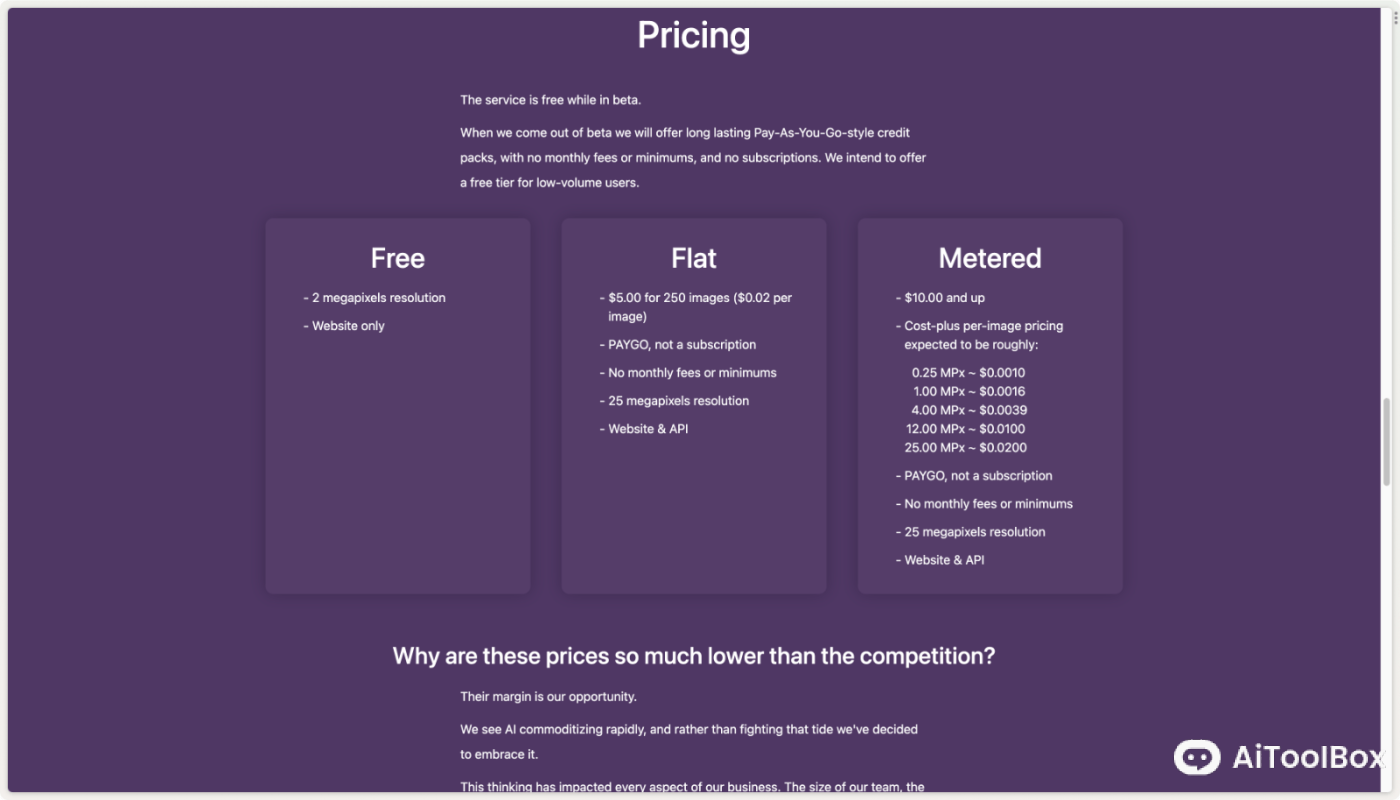The image size is (1400, 800).
Task: Click 'The service is free while in beta.' text
Action: click(x=550, y=100)
